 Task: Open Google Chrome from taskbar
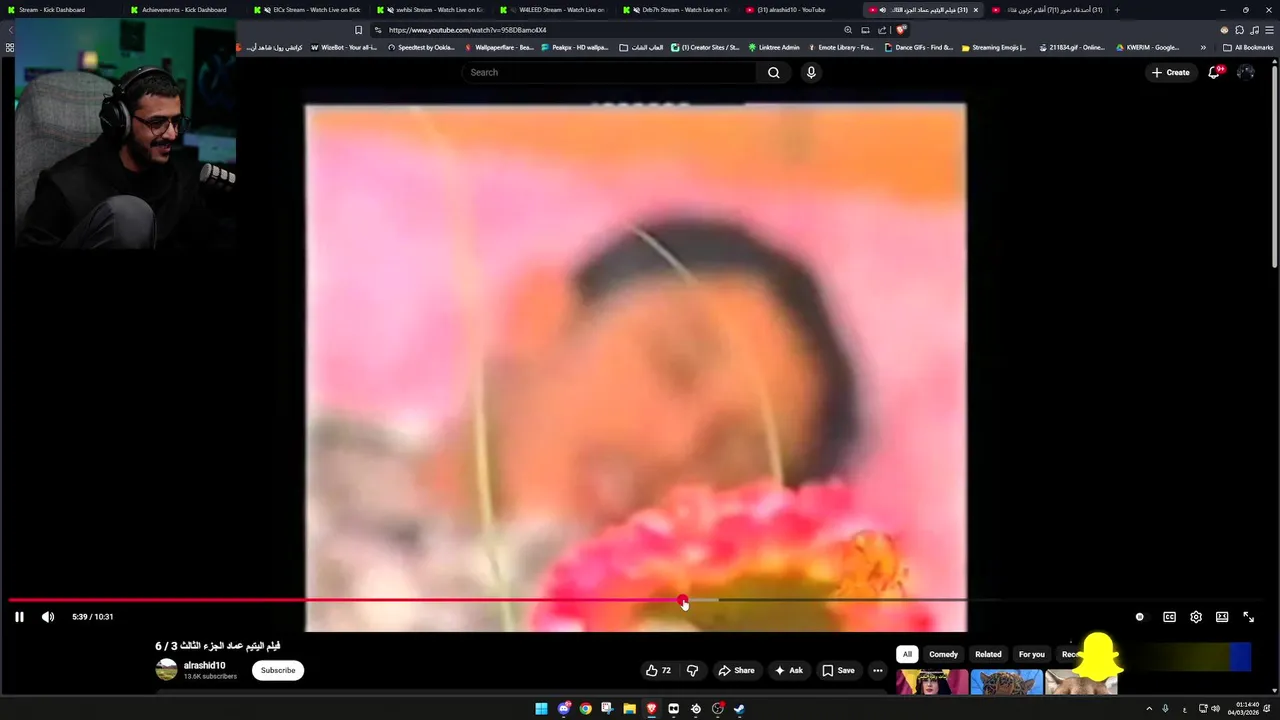click(x=586, y=709)
